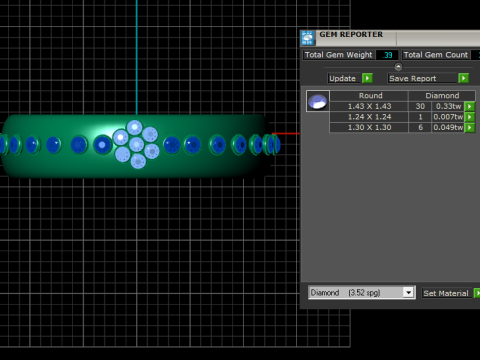Select the 1.30 X 1.30 gem row
This screenshot has height=360, width=480.
coord(402,128)
